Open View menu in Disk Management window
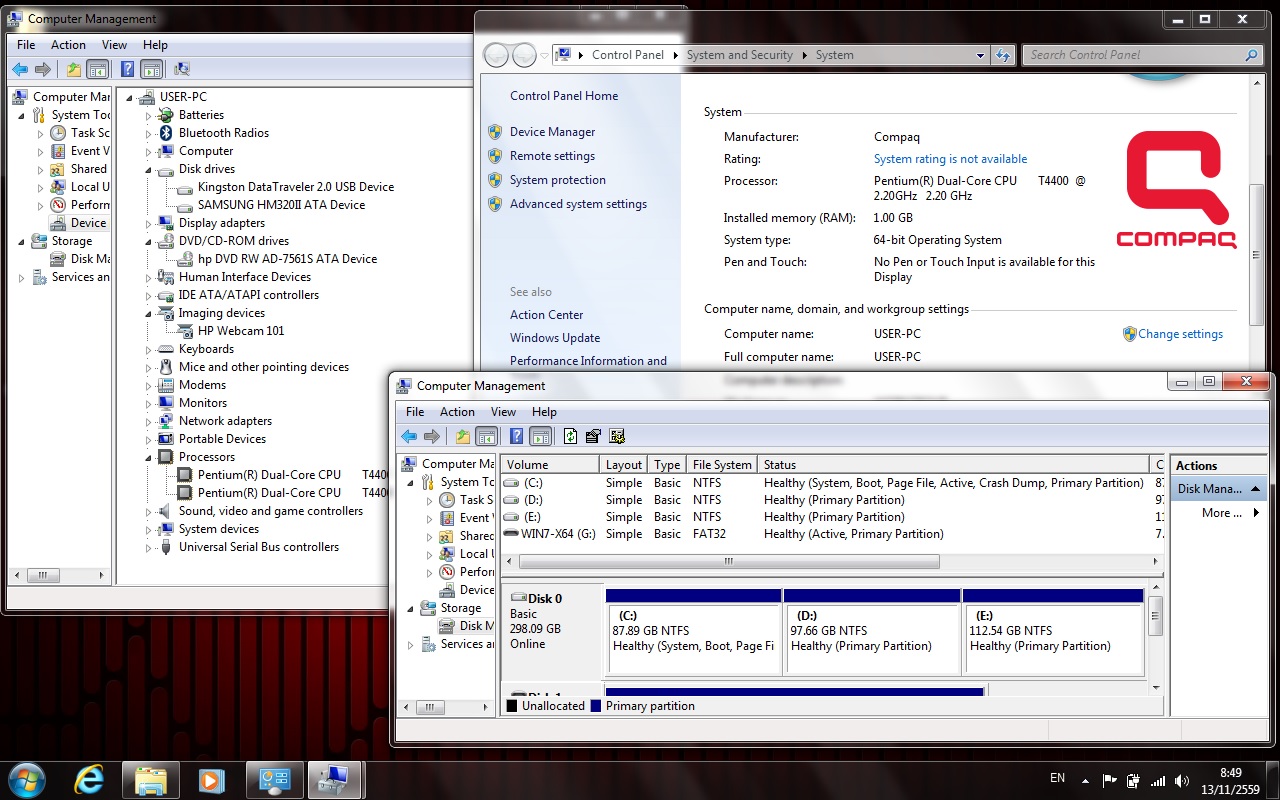This screenshot has width=1280, height=800. [x=503, y=412]
